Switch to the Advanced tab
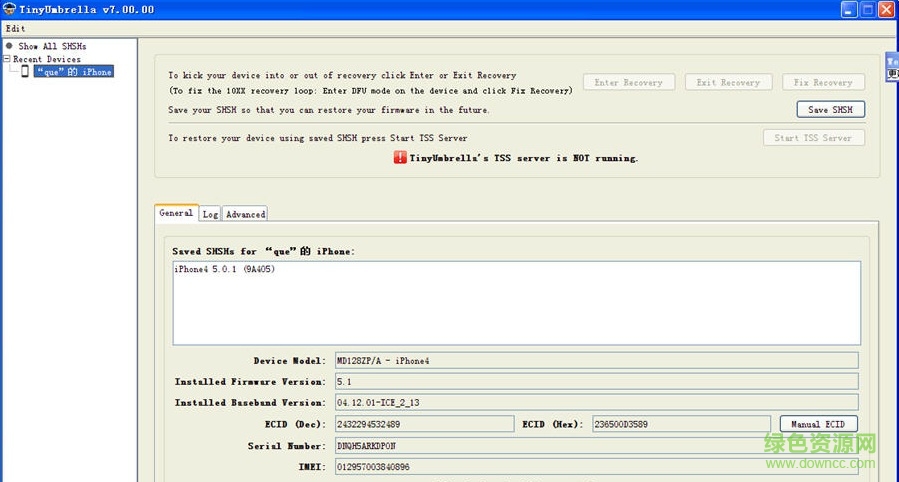899x482 pixels. [x=245, y=214]
